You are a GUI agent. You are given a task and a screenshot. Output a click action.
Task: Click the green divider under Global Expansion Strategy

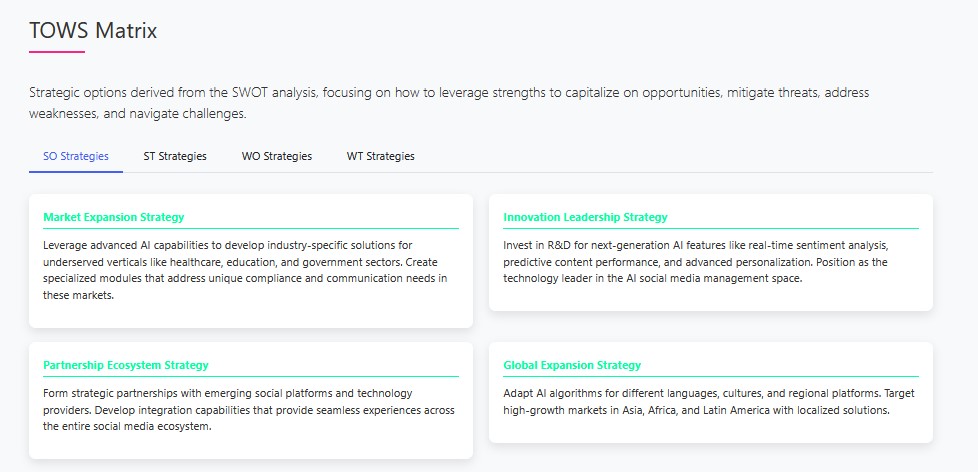tap(710, 376)
